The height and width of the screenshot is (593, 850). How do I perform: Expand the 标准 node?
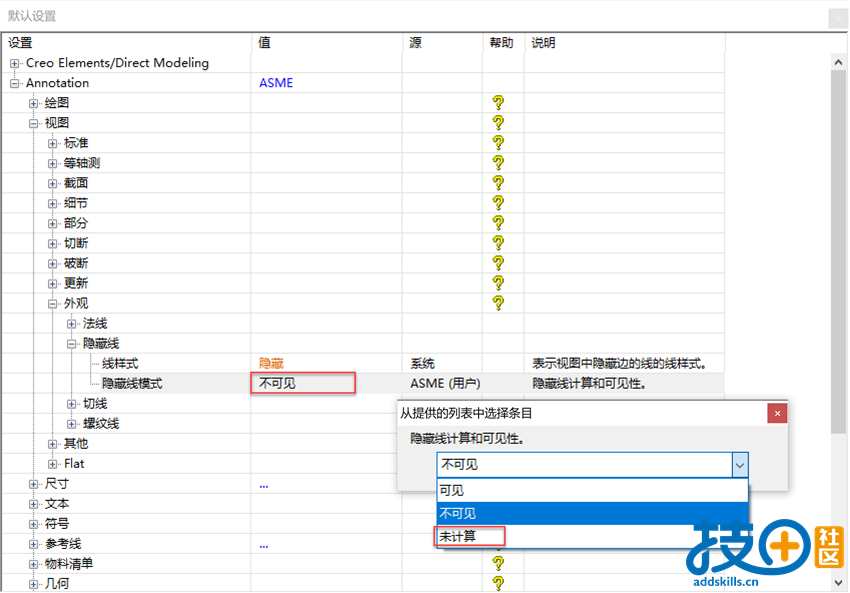(53, 144)
